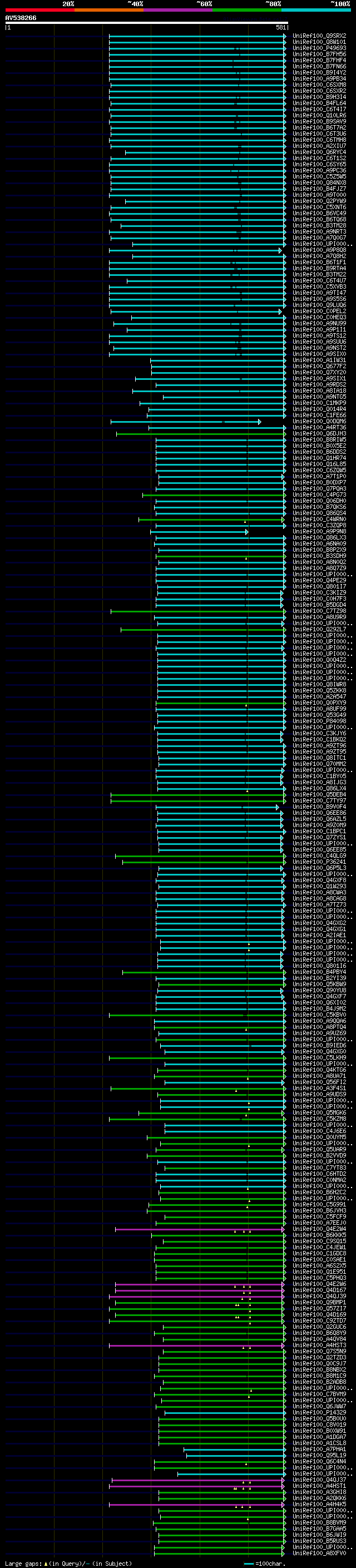Viewport: 356px width, 1568px height.
Task: Open hit UniRef100_Q9SRX2
Action: coord(319,36)
